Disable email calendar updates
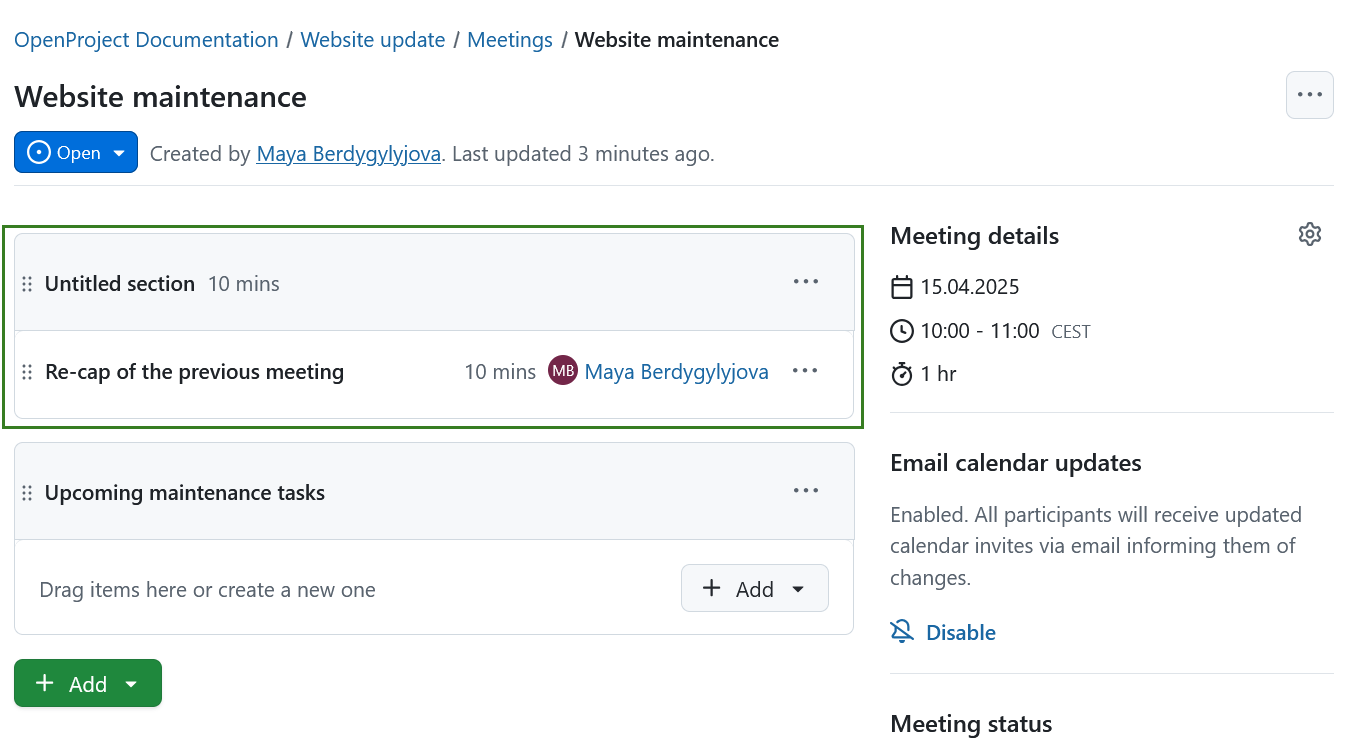This screenshot has height=739, width=1351. [960, 632]
